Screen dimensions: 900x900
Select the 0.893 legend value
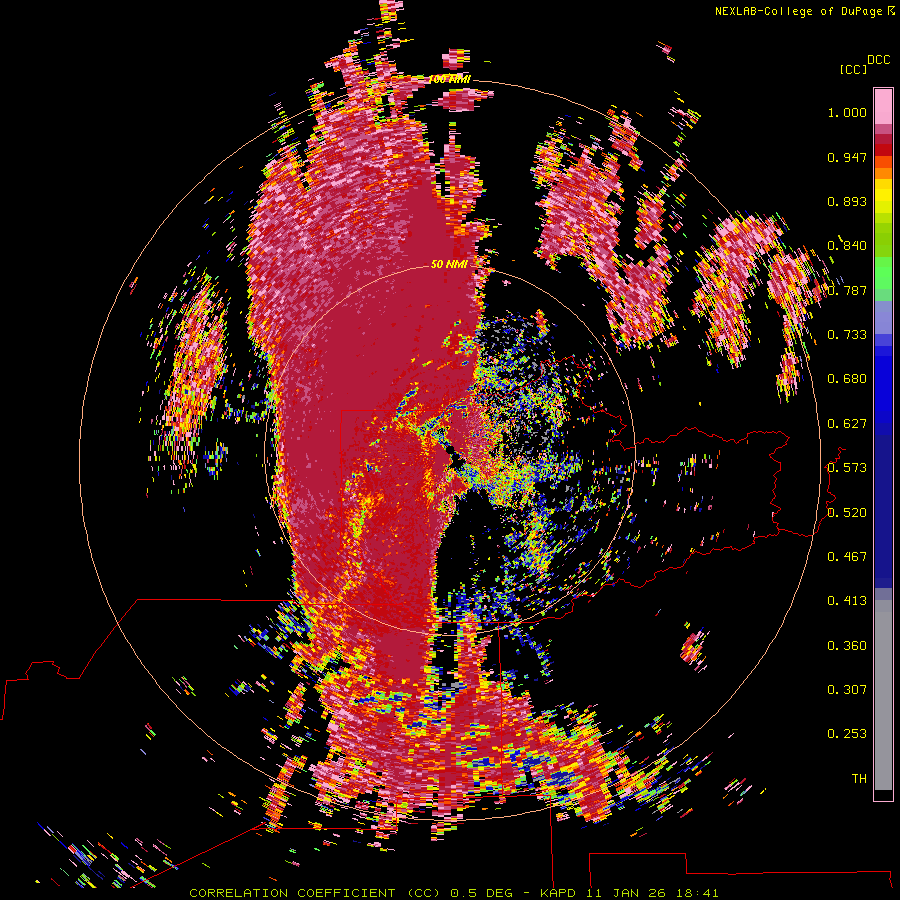tap(847, 201)
